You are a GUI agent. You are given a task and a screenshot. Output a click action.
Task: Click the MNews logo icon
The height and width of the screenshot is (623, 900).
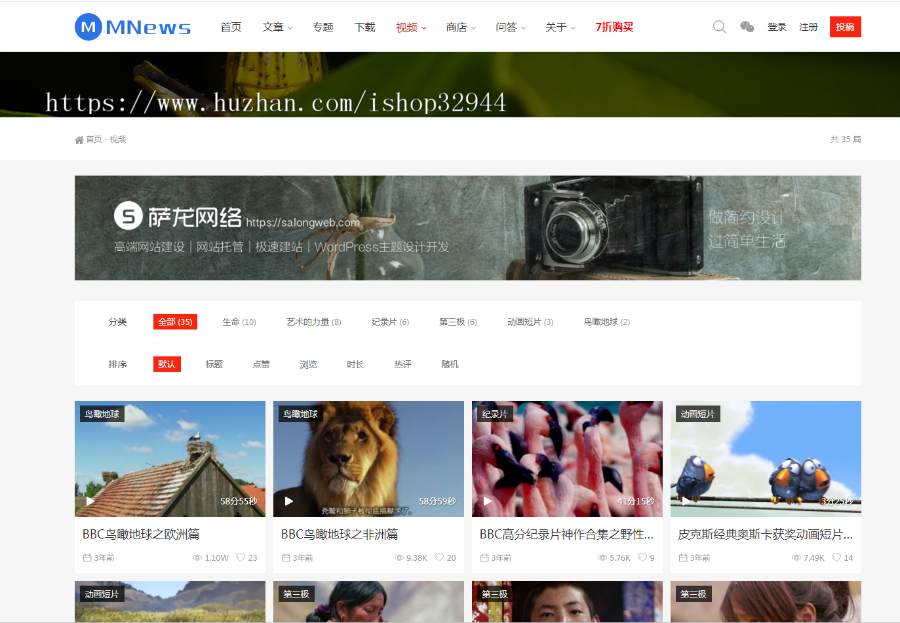point(89,26)
